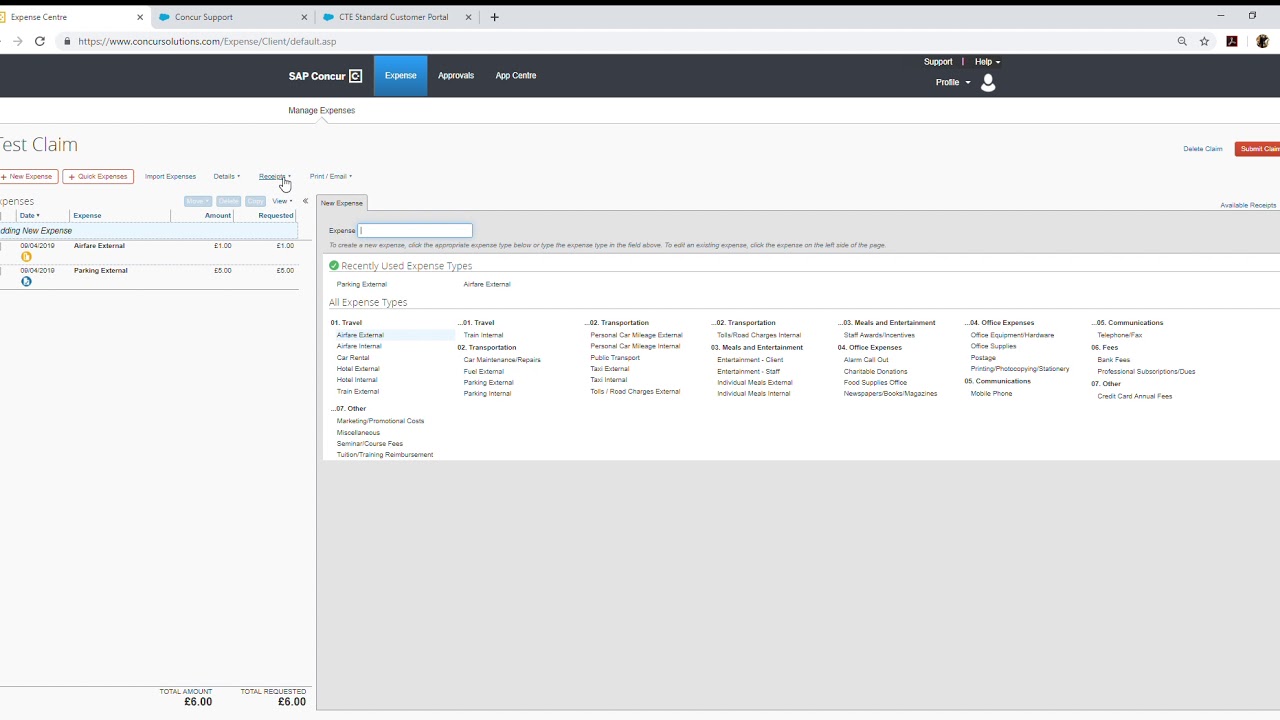1280x720 pixels.
Task: Select Public Transport expense type
Action: [x=615, y=358]
